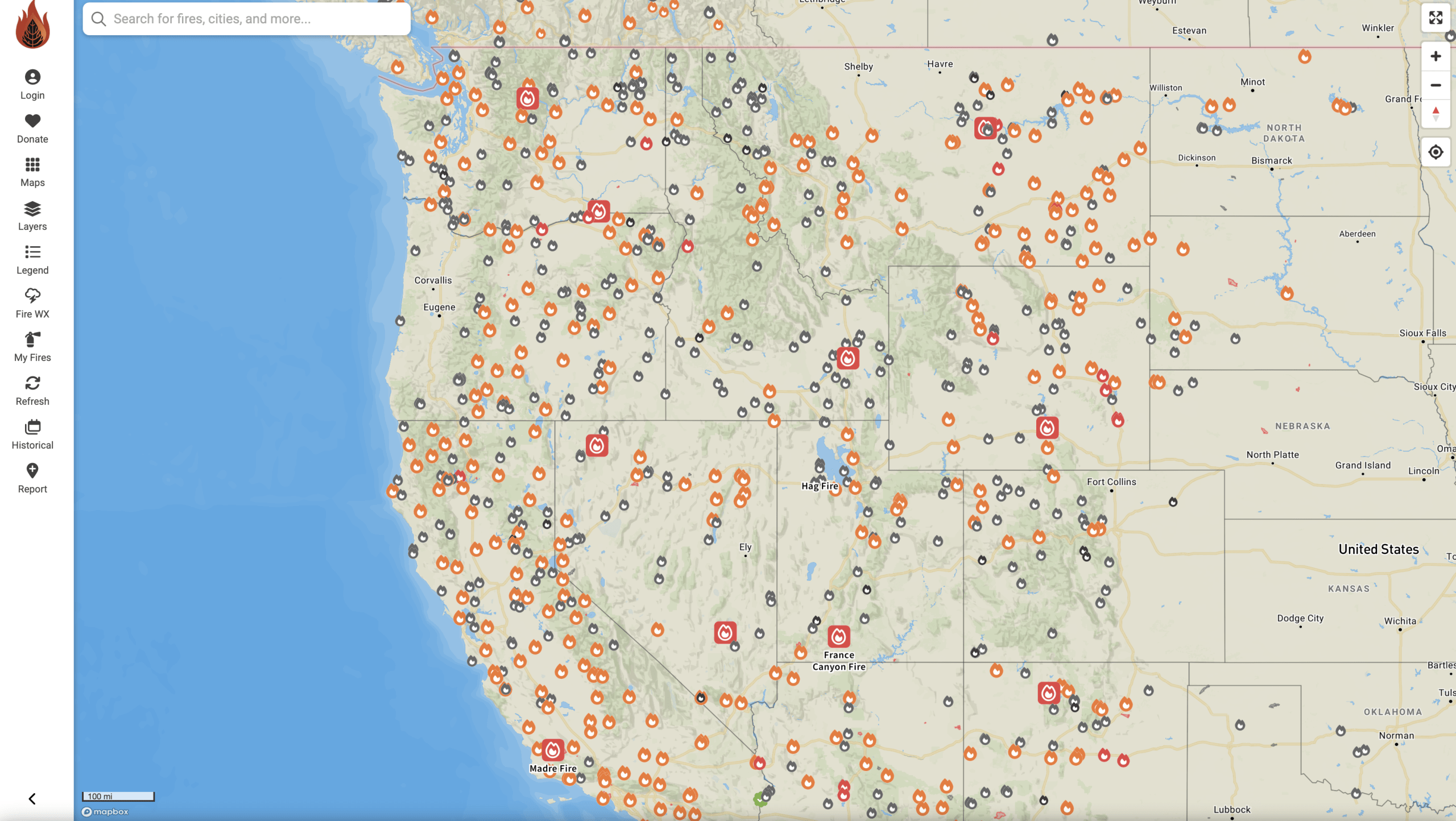Click the Grand Island city label
The height and width of the screenshot is (821, 1456).
1363,466
